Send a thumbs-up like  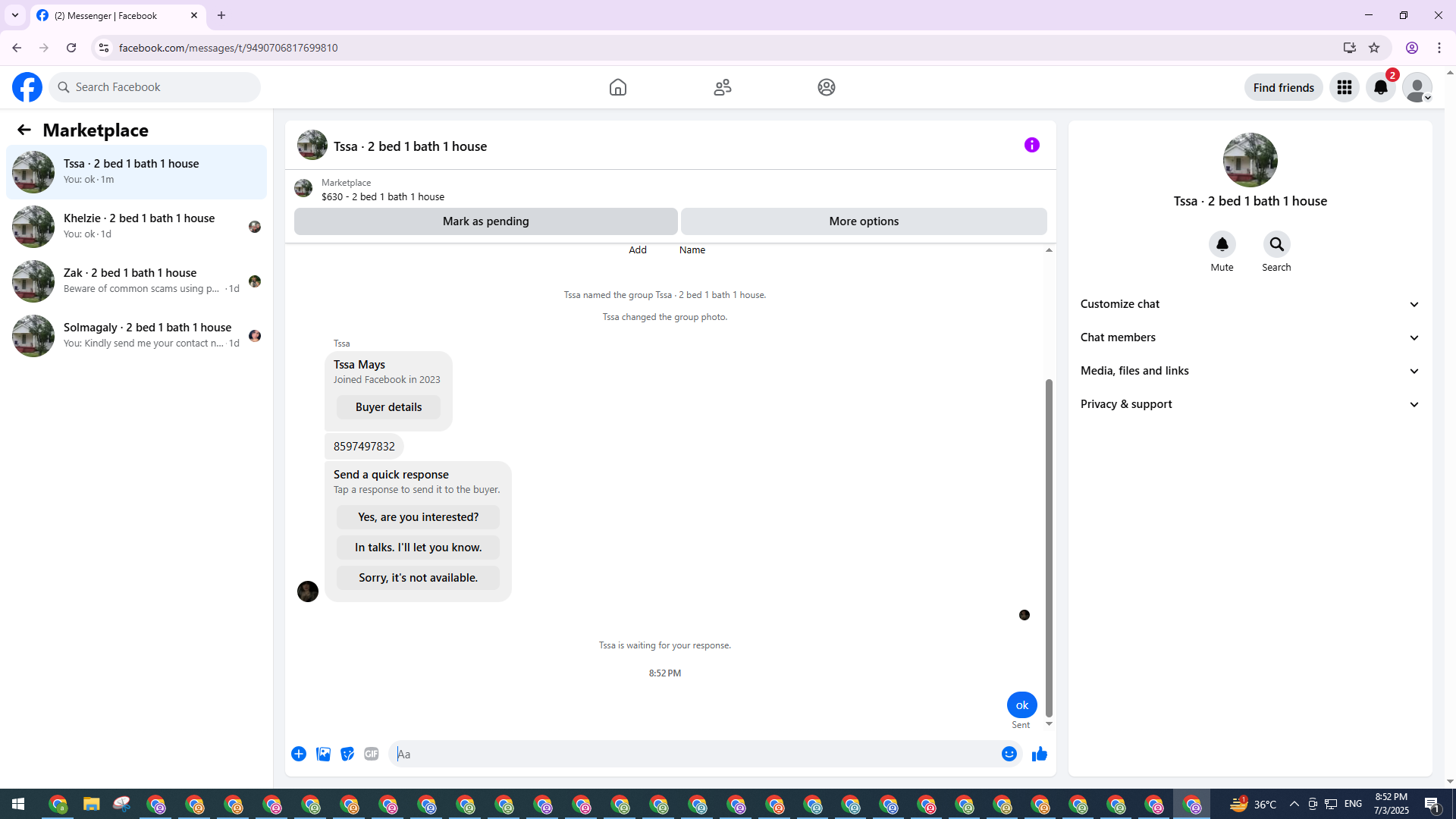(x=1039, y=754)
